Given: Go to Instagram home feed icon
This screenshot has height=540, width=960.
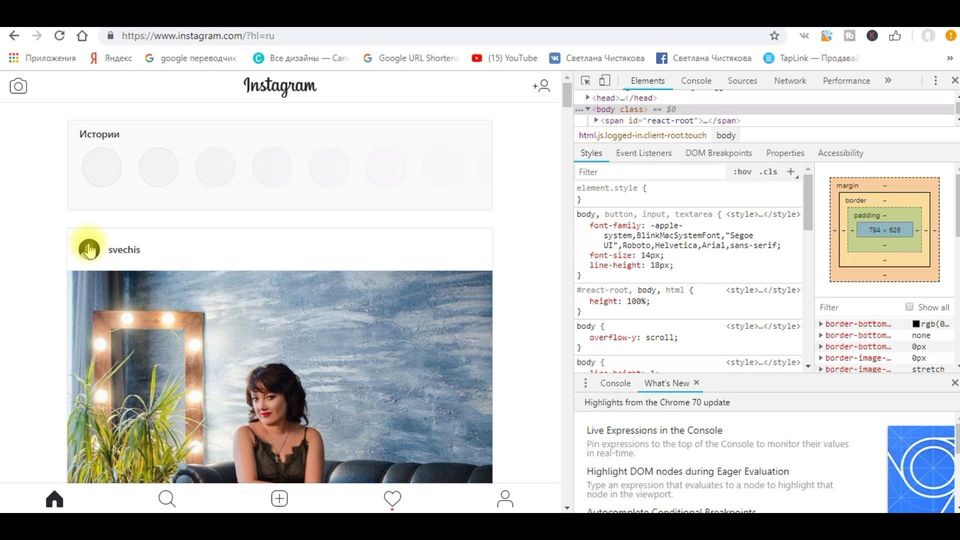Looking at the screenshot, I should coord(54,499).
